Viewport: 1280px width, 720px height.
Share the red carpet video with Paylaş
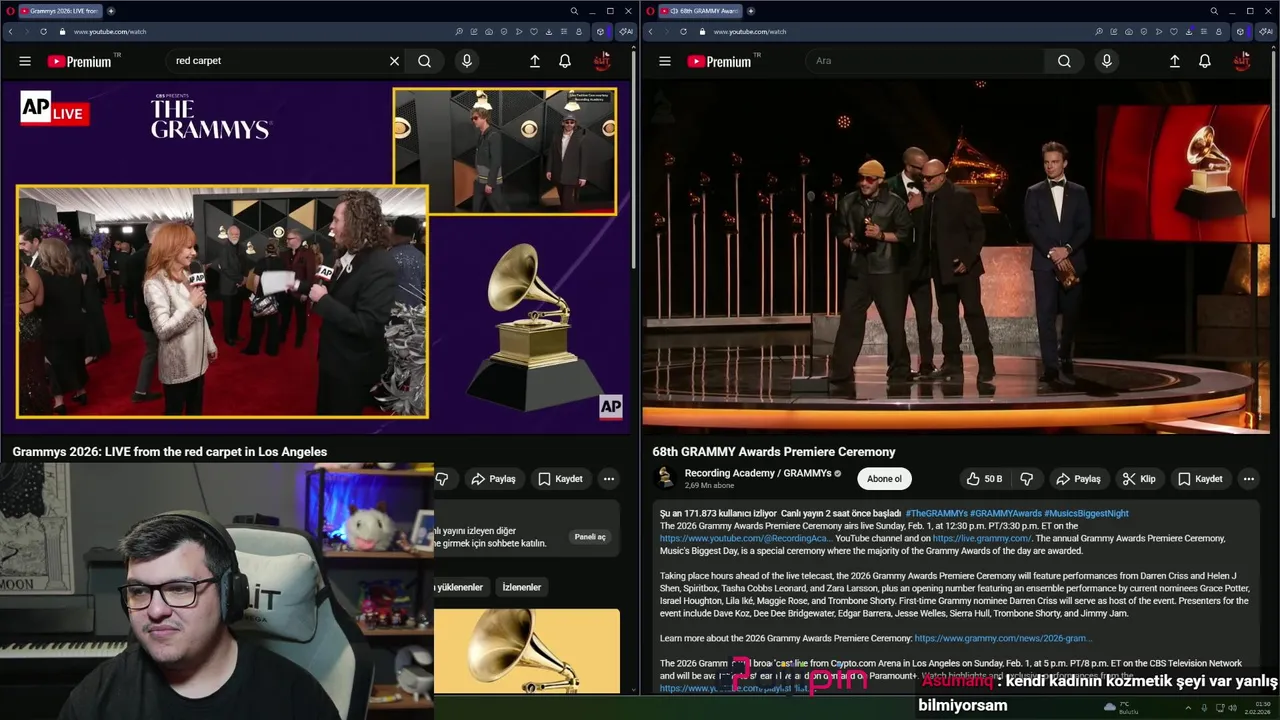pyautogui.click(x=494, y=479)
